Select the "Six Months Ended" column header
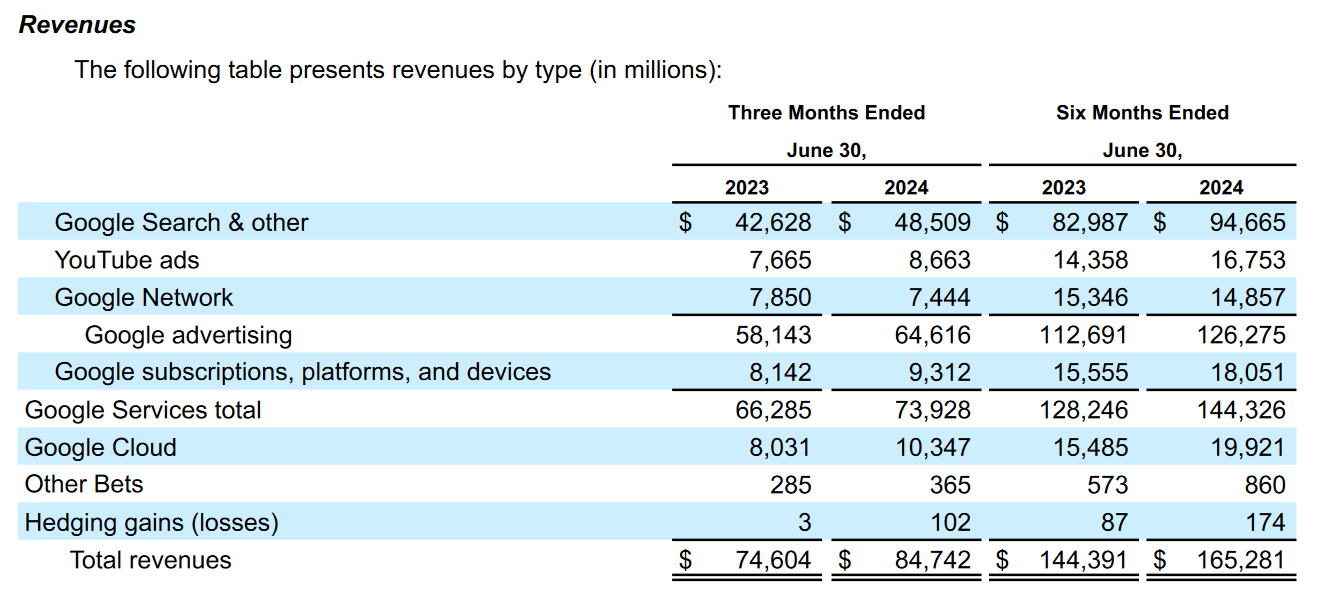1317x599 pixels. [x=1142, y=113]
